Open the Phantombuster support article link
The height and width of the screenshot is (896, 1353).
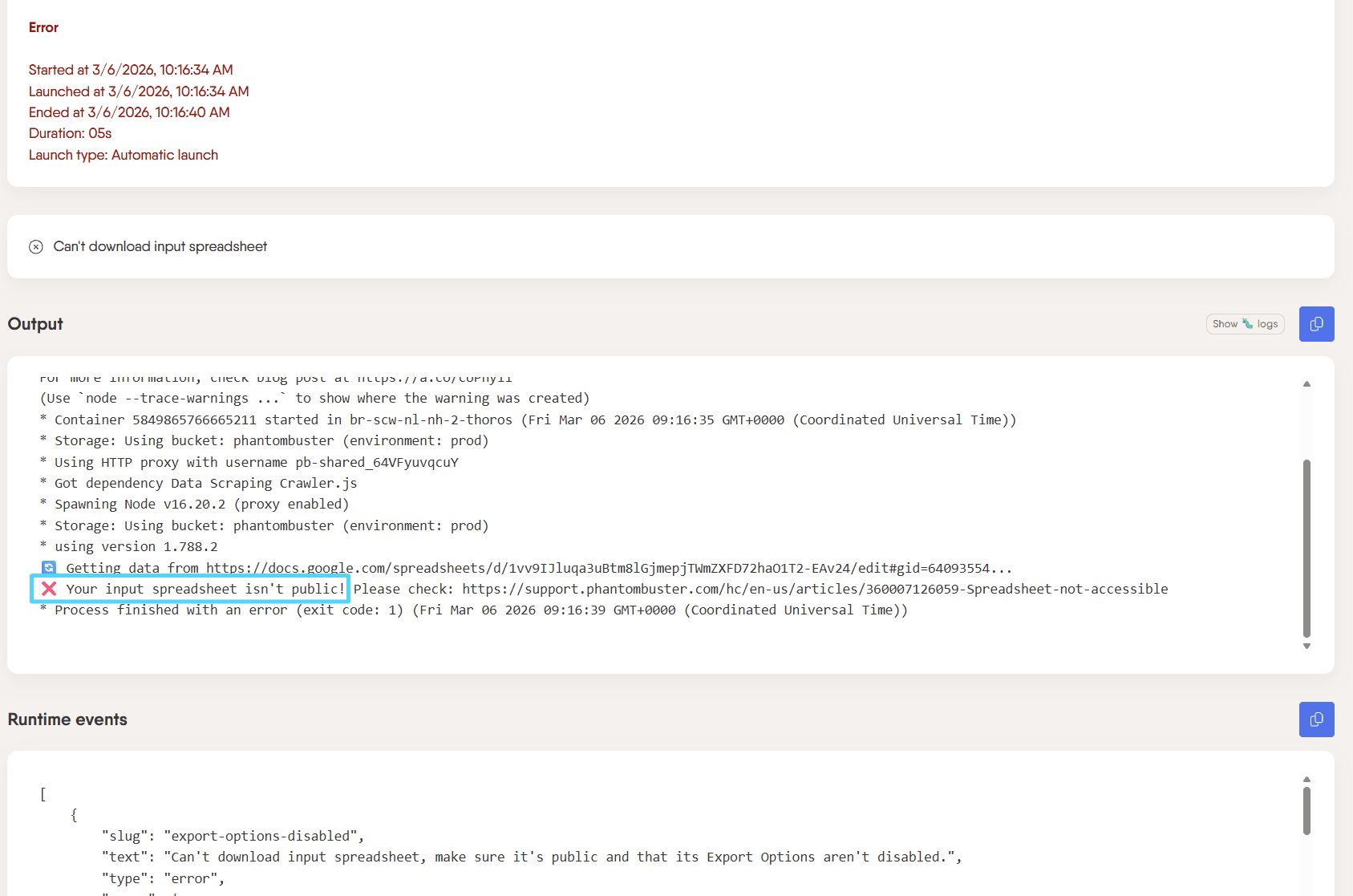(x=815, y=589)
